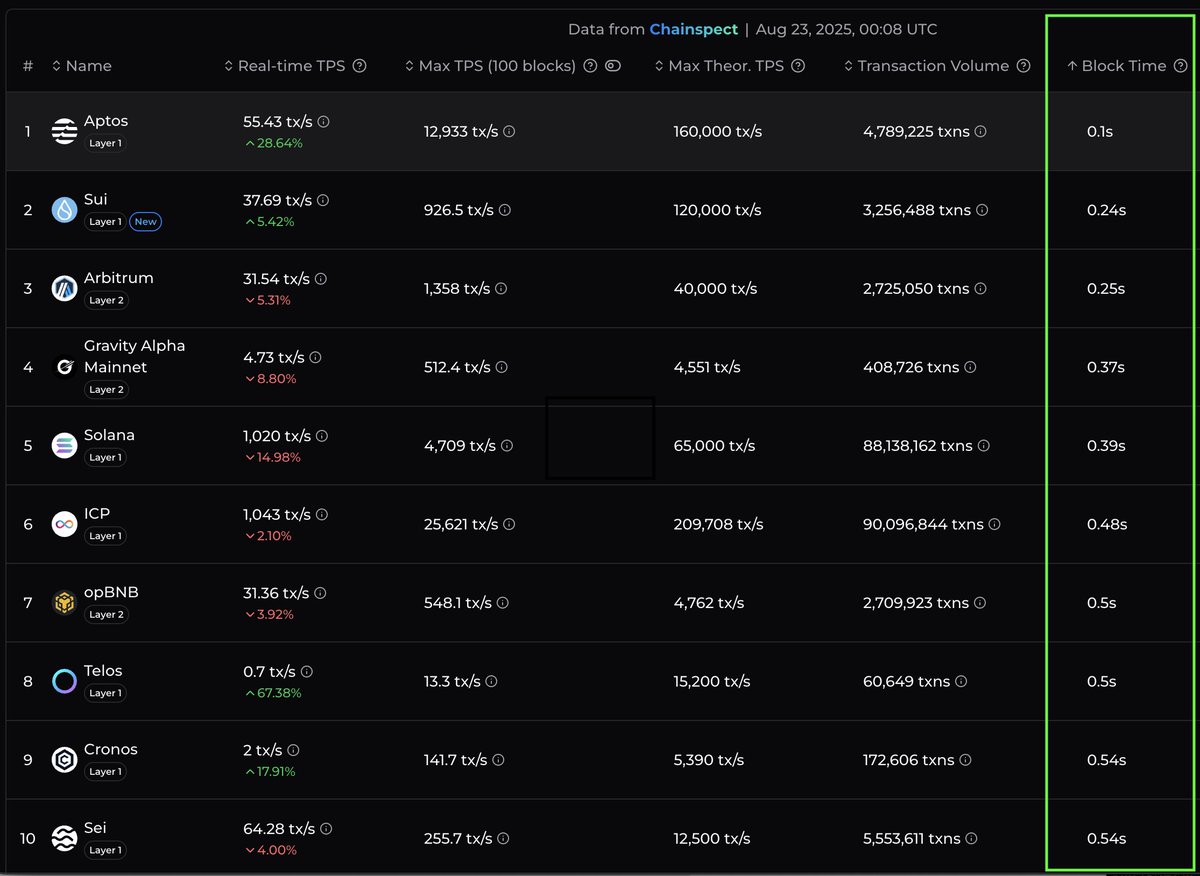
Task: Open the Gravity Alpha Mainnet name
Action: (135, 356)
